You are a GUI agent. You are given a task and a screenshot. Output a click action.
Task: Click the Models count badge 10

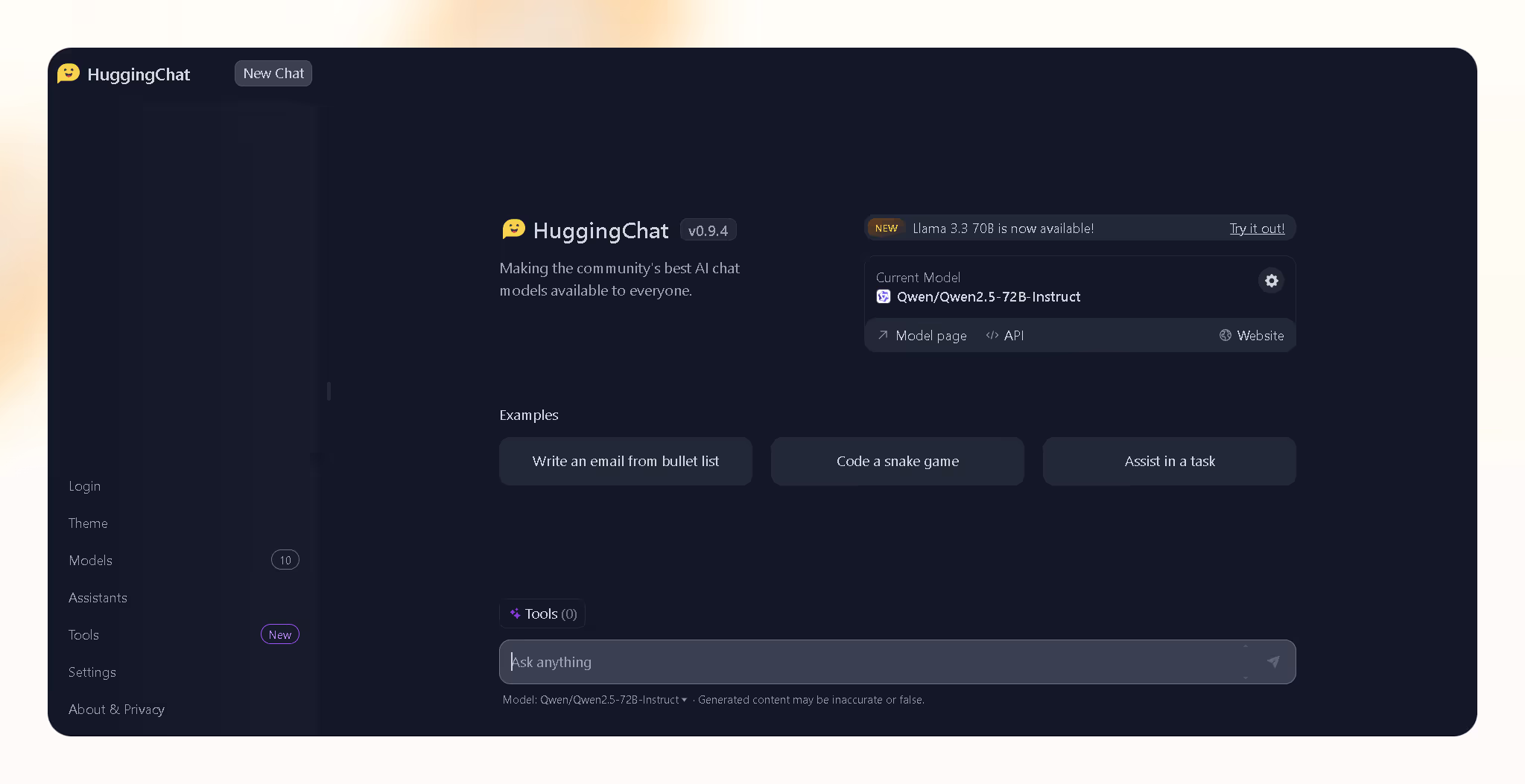(285, 560)
